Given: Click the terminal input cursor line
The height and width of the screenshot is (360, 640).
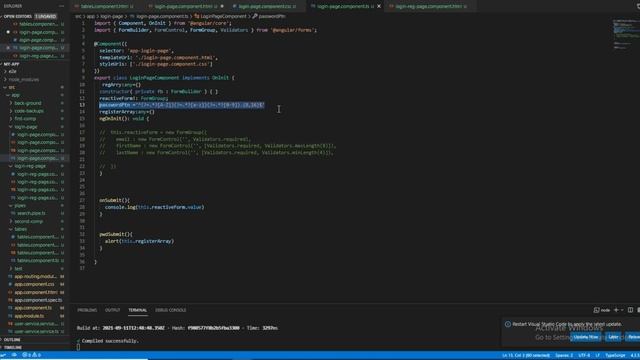Looking at the screenshot, I should click(x=78, y=347).
